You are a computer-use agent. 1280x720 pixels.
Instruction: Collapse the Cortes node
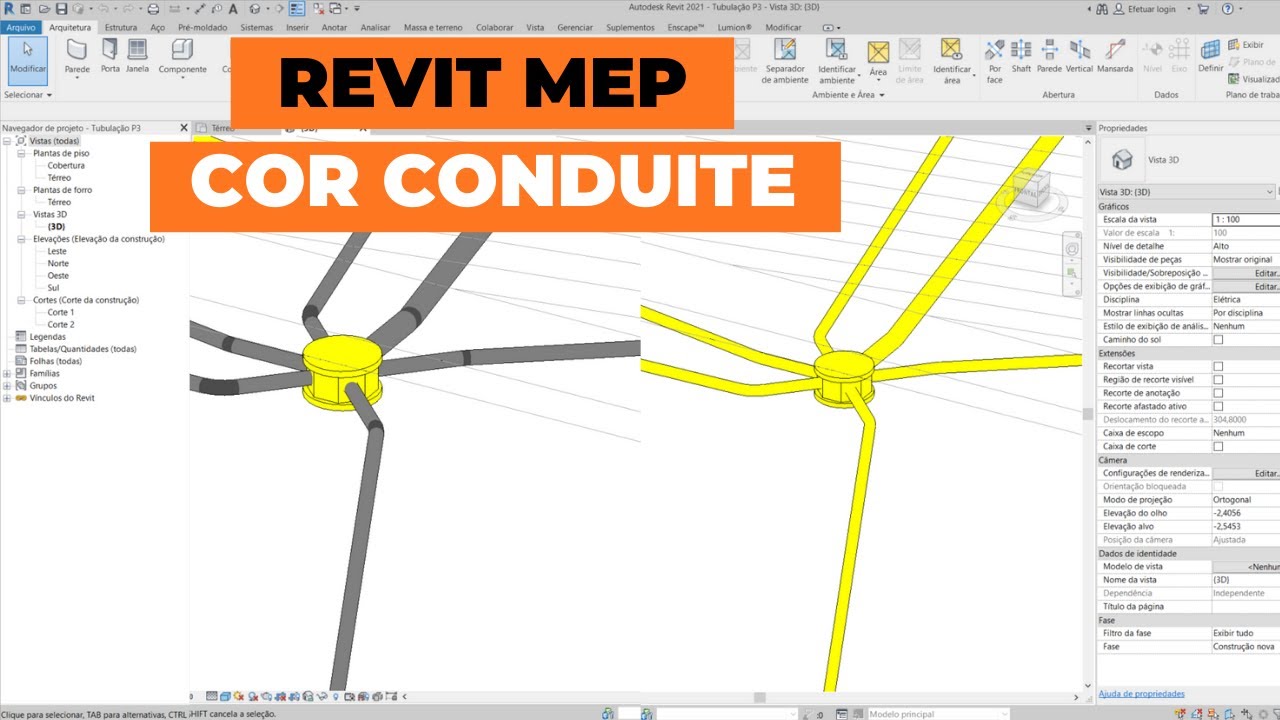(22, 300)
